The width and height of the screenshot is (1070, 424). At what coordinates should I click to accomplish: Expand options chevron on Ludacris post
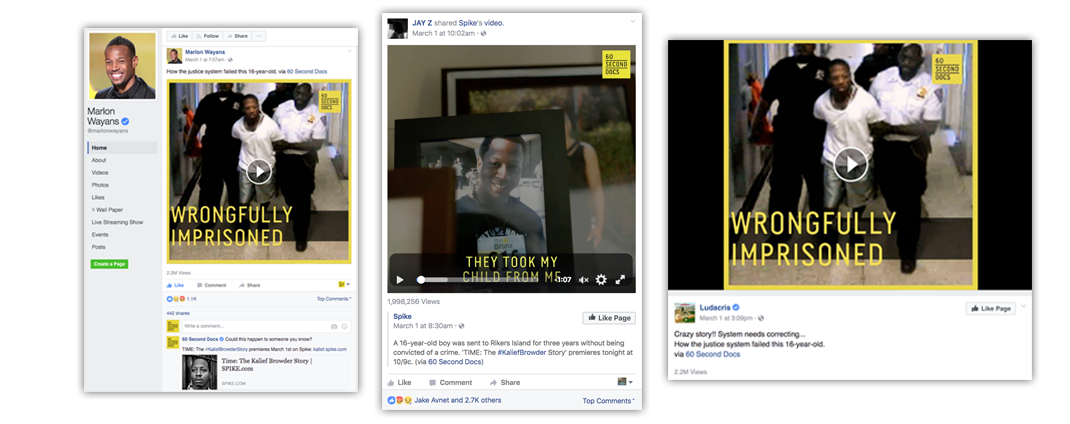click(1022, 307)
